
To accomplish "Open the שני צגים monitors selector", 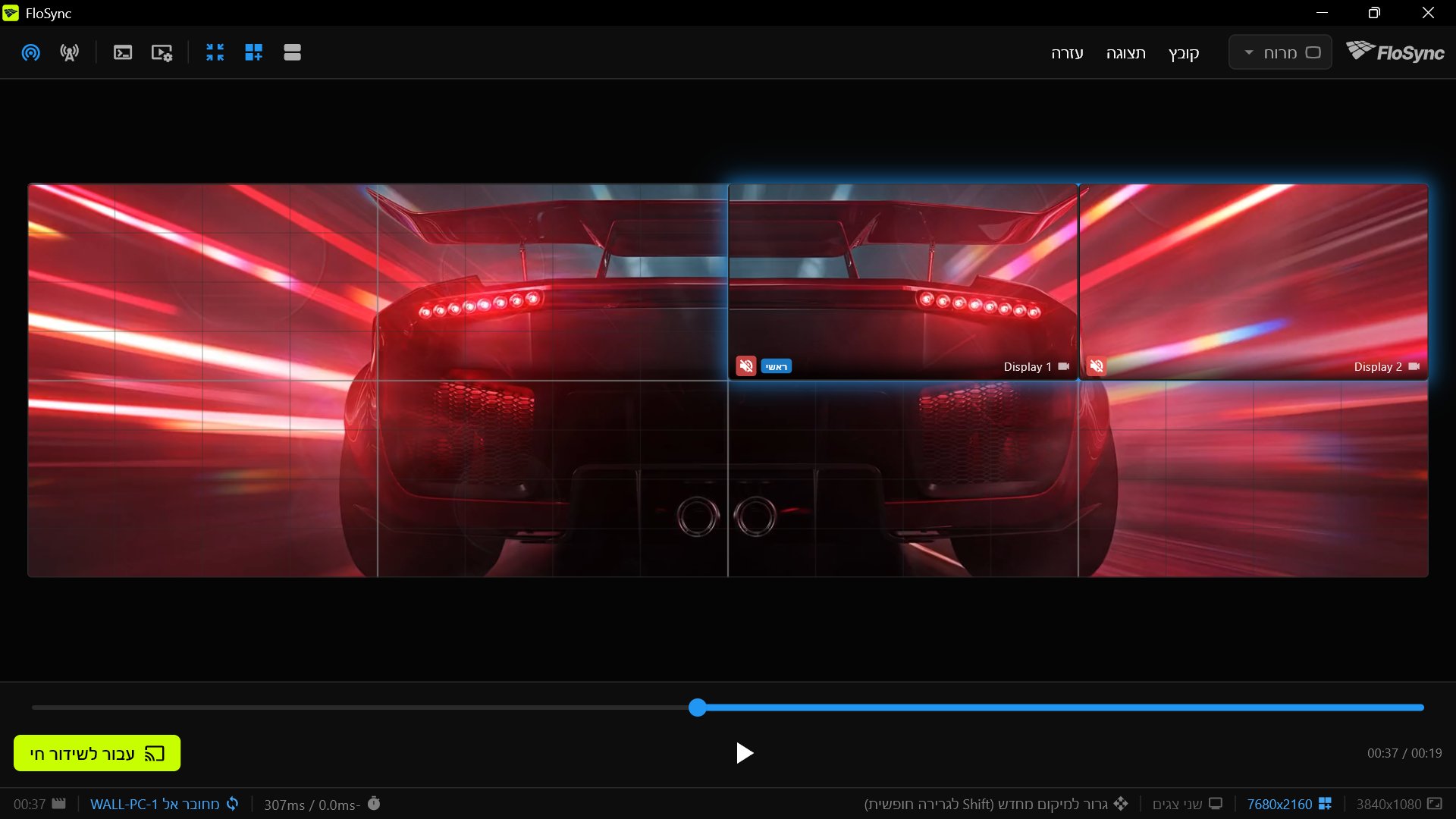I will pyautogui.click(x=1188, y=804).
